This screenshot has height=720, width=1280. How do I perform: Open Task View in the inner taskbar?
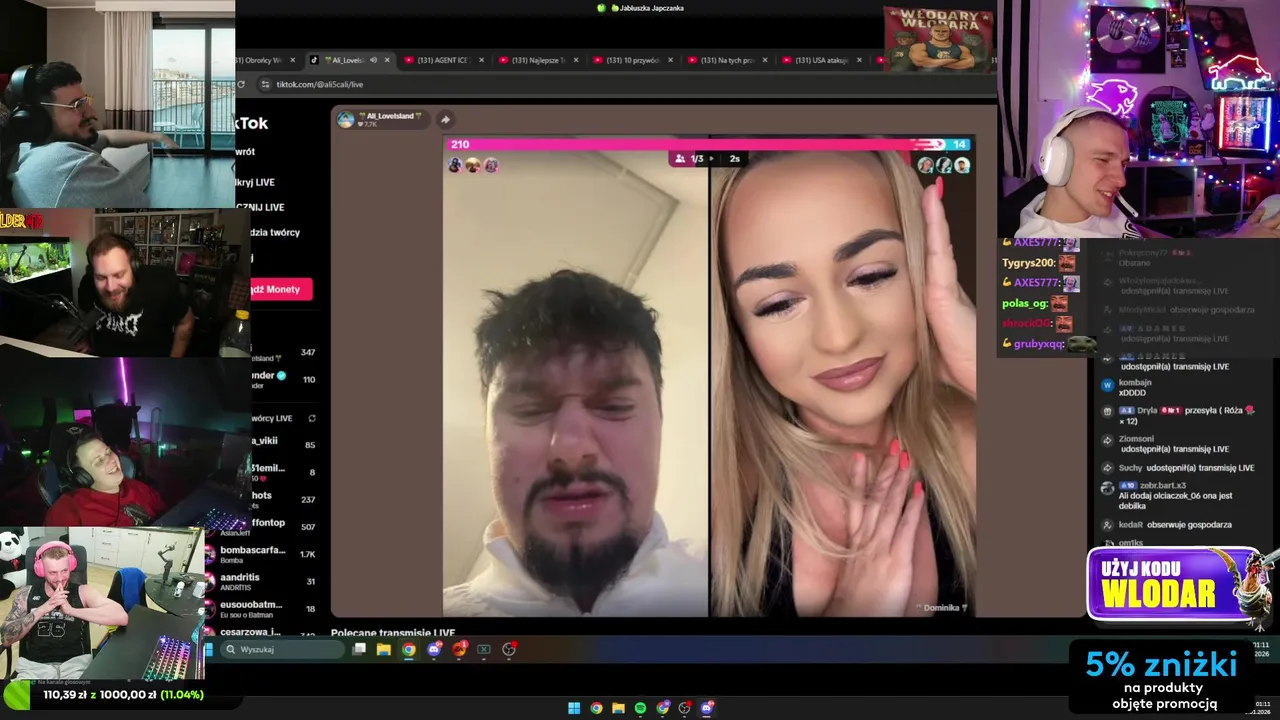359,649
